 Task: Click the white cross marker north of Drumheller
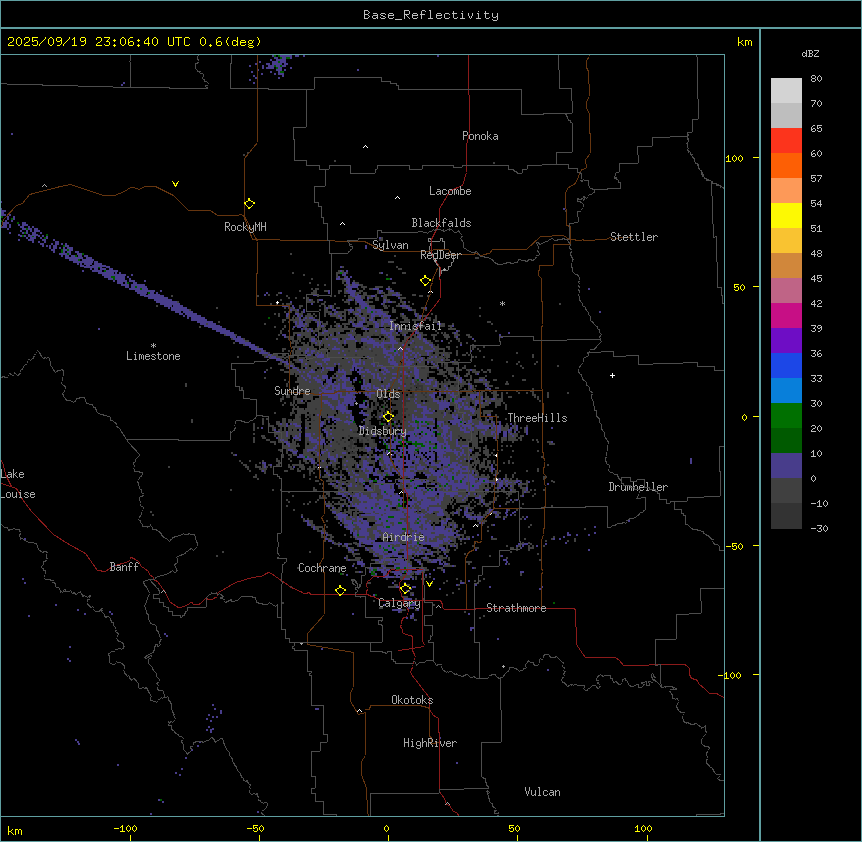[612, 375]
